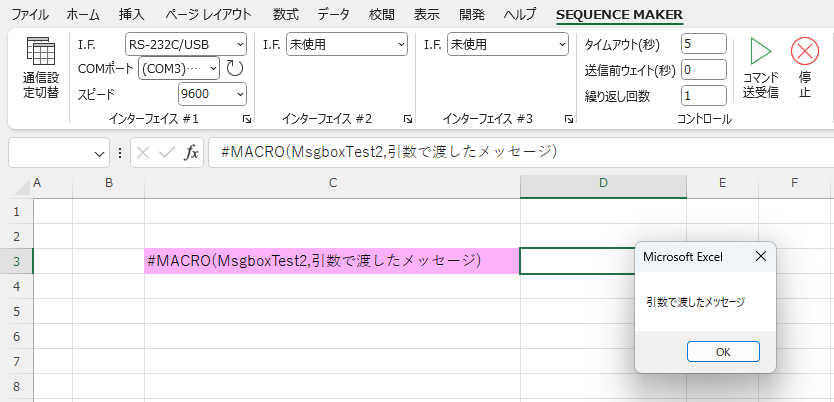Select row 3 header
The width and height of the screenshot is (834, 402).
pos(16,261)
